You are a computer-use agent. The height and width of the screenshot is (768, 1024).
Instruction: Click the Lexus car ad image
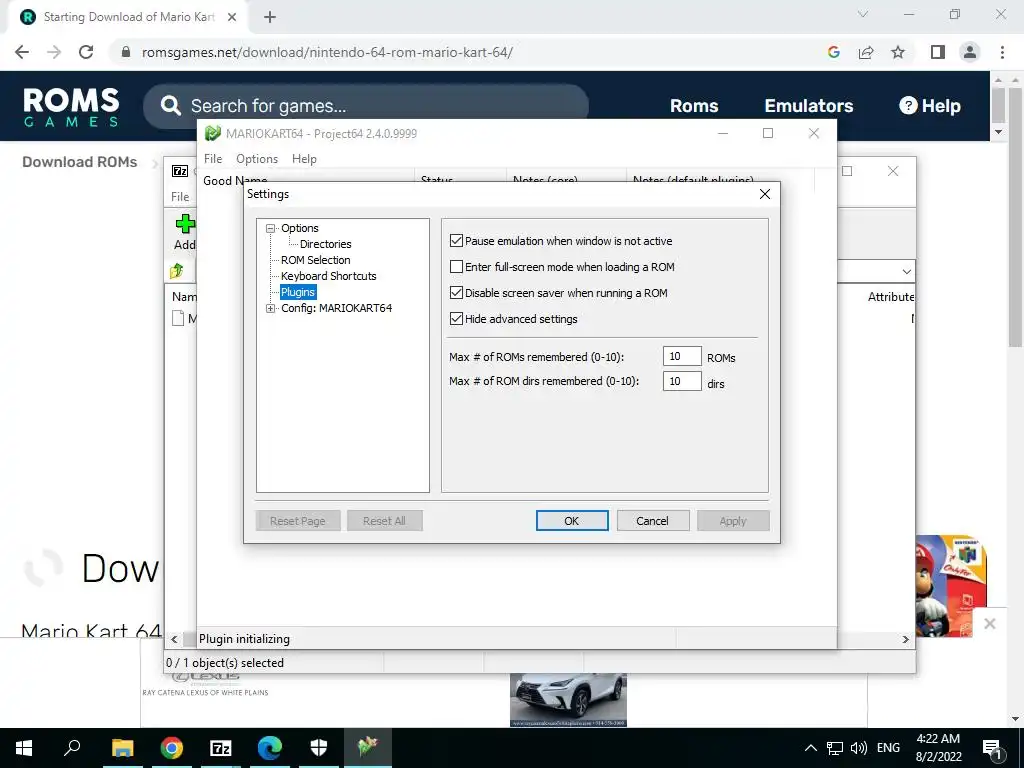tap(568, 700)
